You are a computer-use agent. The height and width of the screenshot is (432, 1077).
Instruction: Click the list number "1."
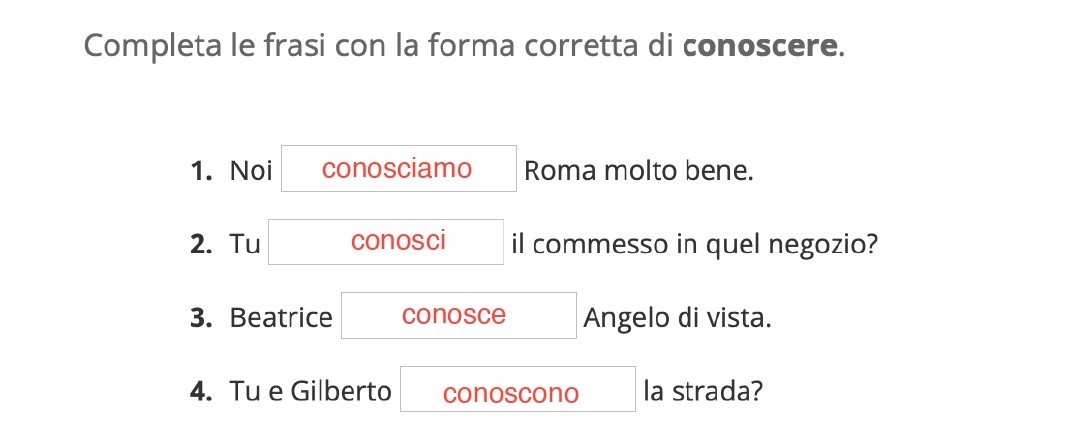point(203,171)
